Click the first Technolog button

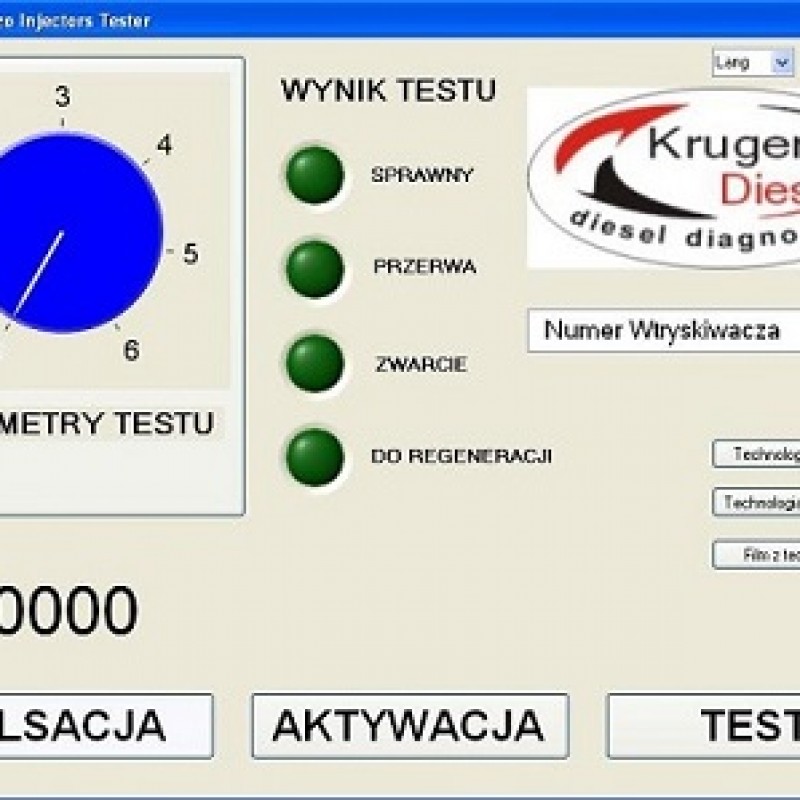756,454
